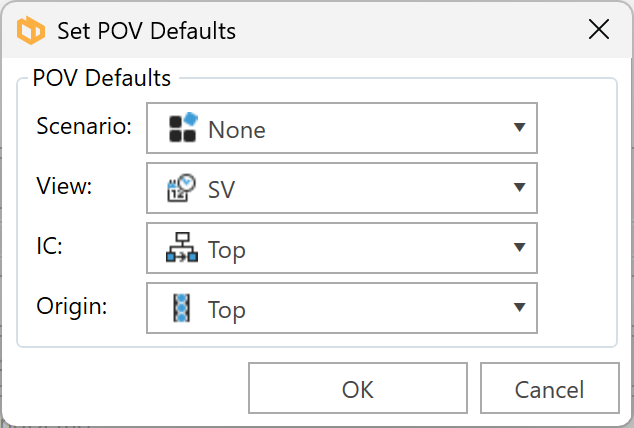Select the None value in Scenario box

coord(237,130)
